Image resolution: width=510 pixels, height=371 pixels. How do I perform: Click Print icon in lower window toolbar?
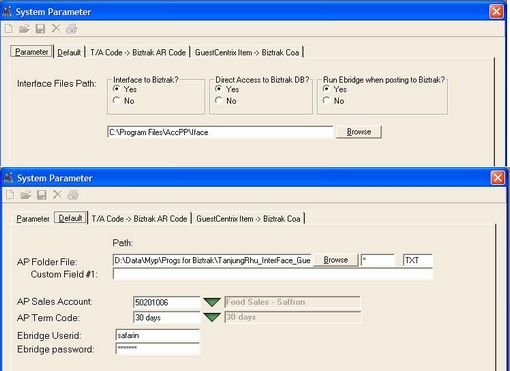73,195
